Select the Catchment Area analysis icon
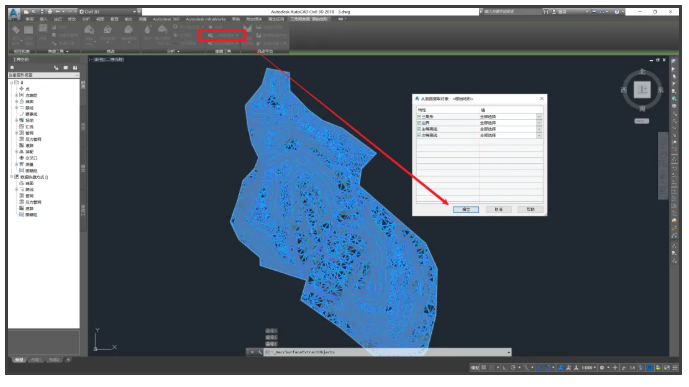The height and width of the screenshot is (387, 689). pyautogui.click(x=163, y=30)
